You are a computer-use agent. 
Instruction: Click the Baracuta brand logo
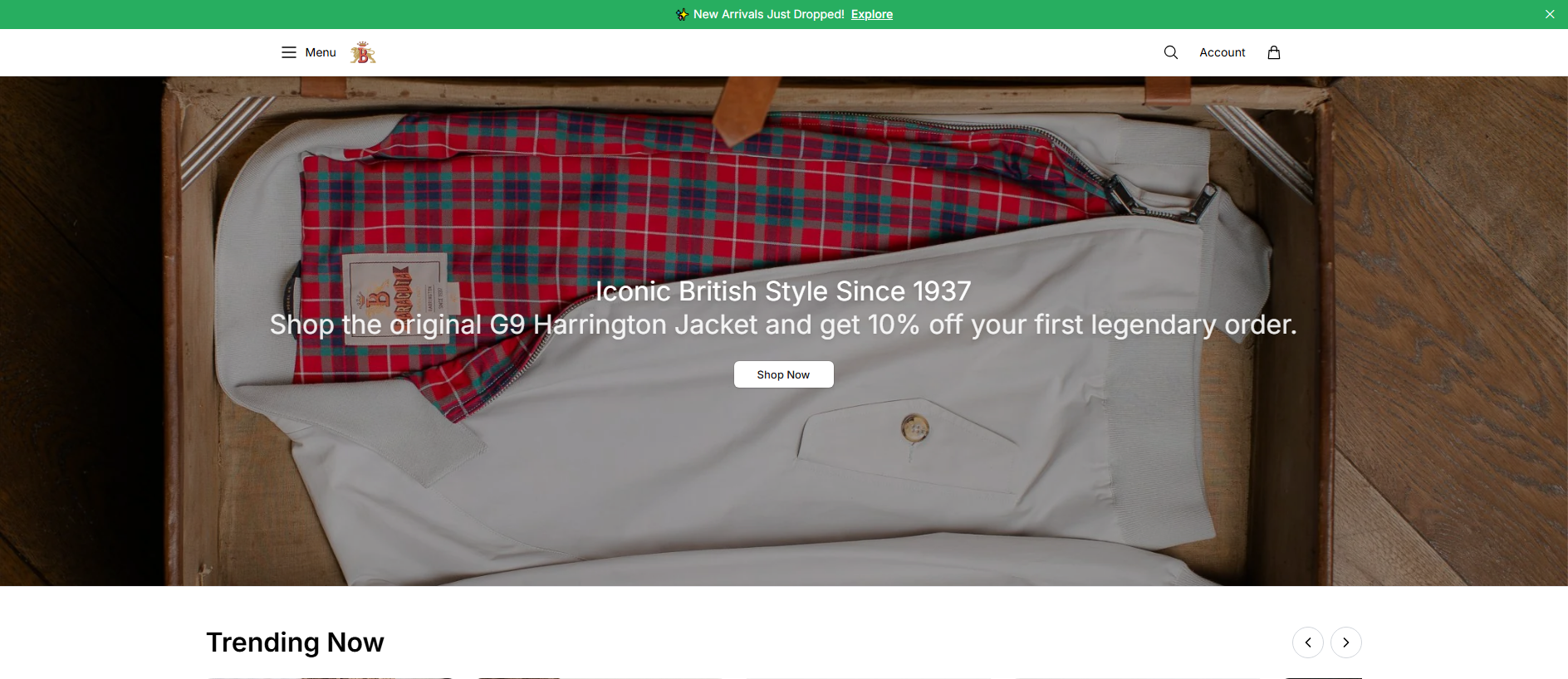[x=363, y=52]
